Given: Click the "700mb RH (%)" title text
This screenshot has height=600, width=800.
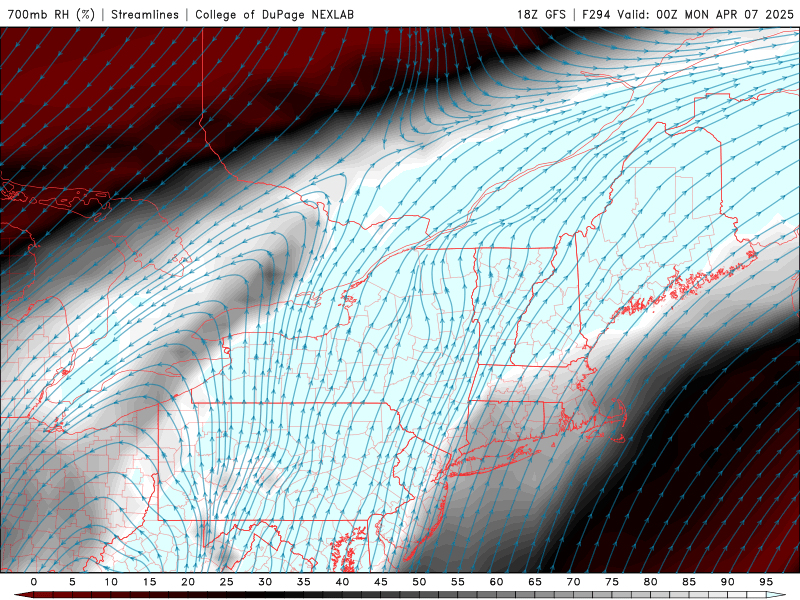Looking at the screenshot, I should point(51,14).
